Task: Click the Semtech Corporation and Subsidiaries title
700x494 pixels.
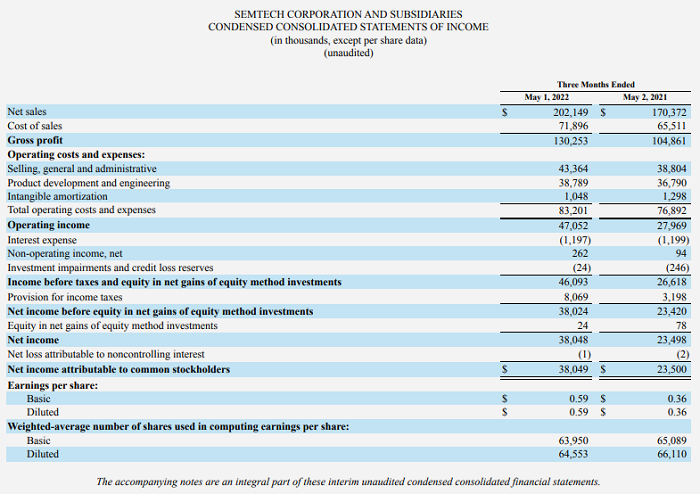Action: pos(348,14)
